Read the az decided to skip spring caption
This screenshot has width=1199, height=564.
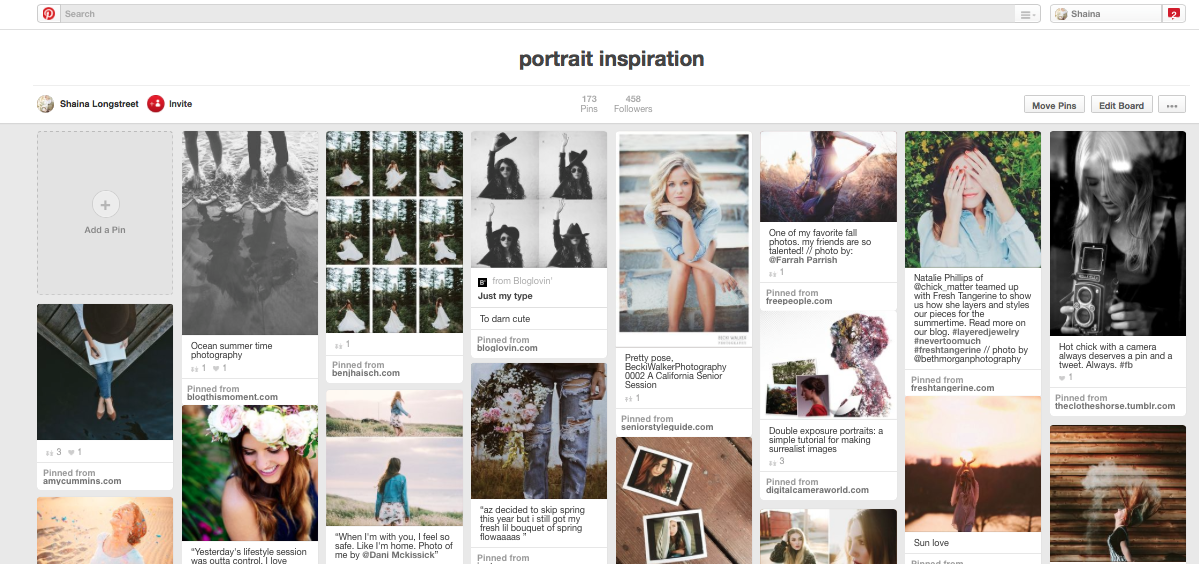click(532, 523)
